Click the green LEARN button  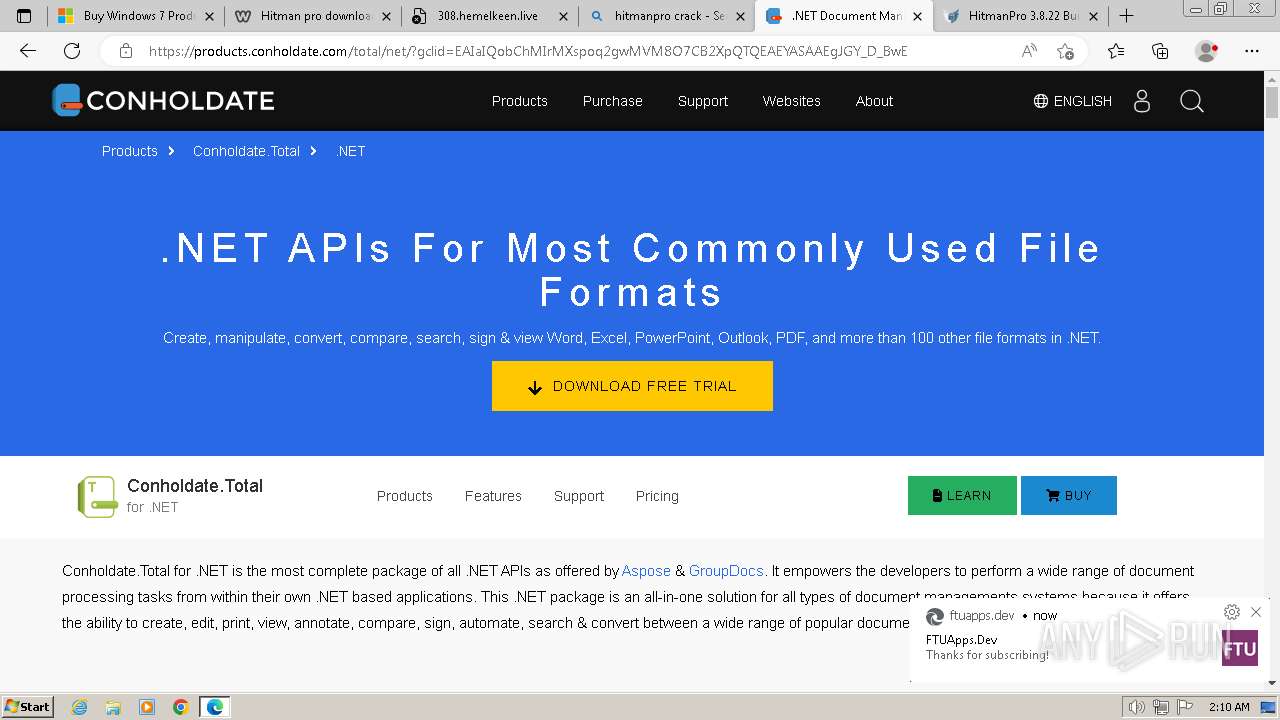tap(962, 496)
